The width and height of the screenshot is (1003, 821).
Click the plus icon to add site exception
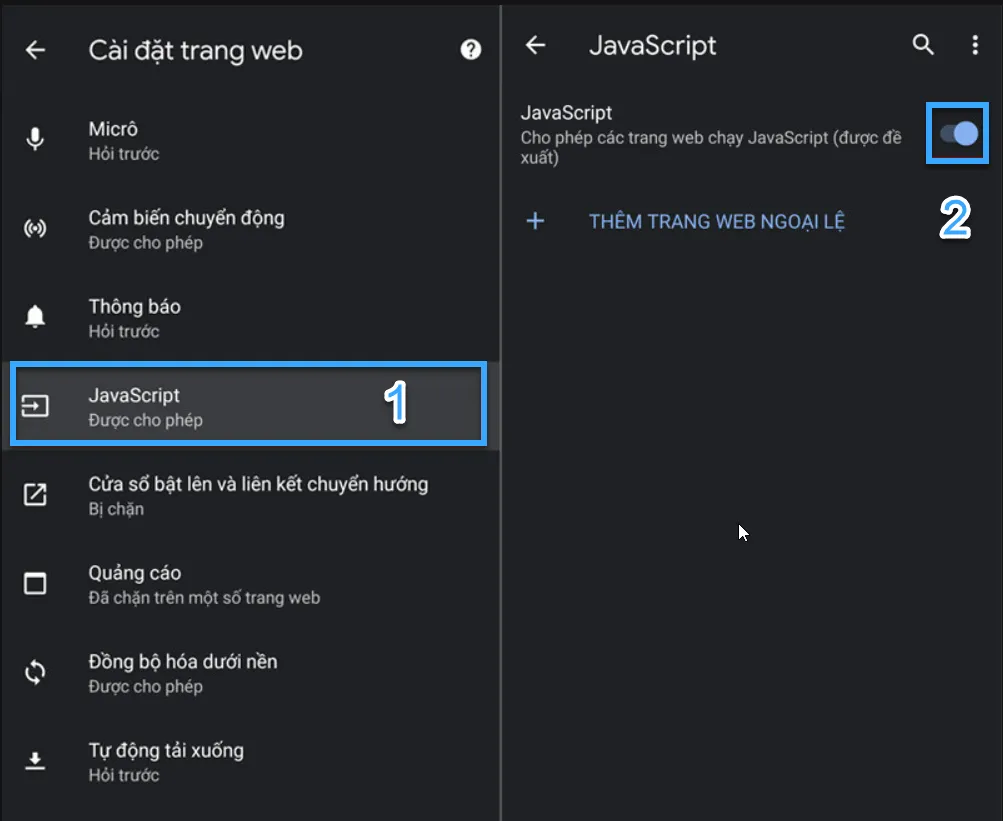535,221
